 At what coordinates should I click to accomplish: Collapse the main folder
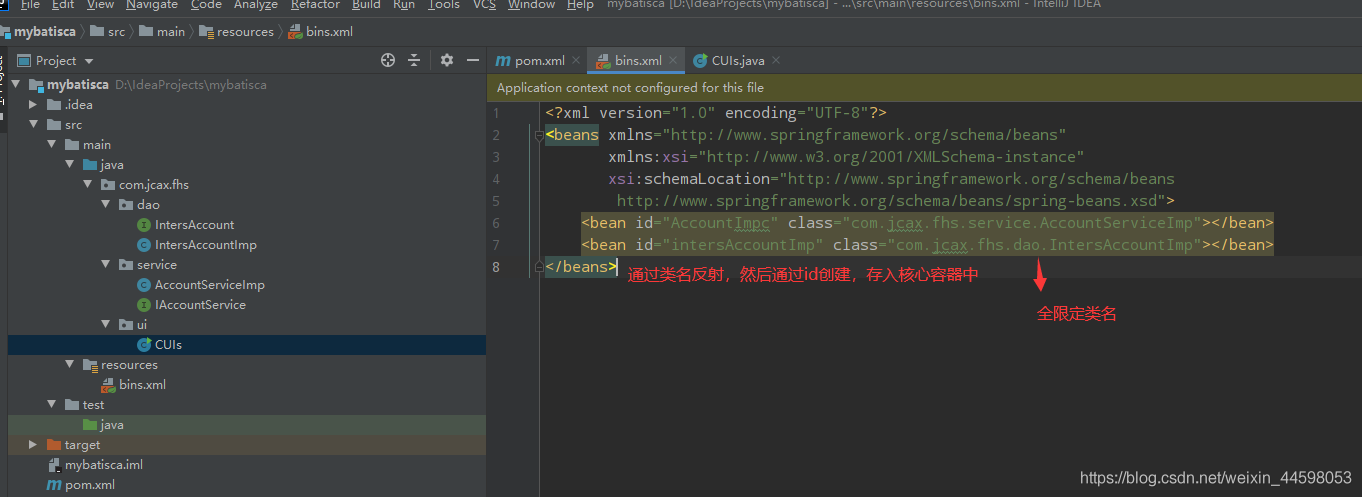point(52,145)
